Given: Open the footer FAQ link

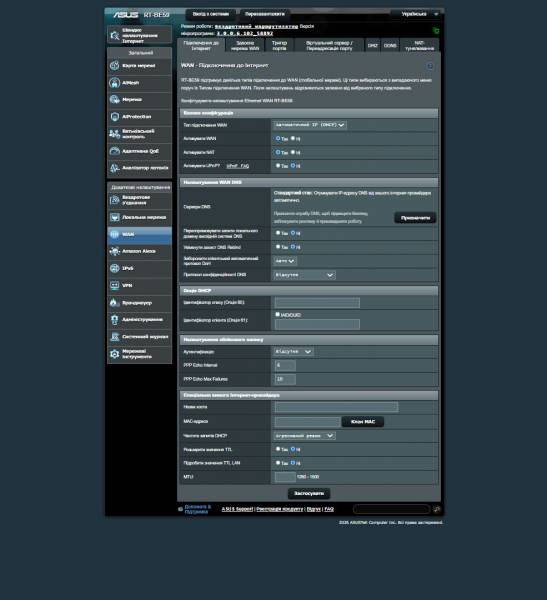Looking at the screenshot, I should 329,509.
